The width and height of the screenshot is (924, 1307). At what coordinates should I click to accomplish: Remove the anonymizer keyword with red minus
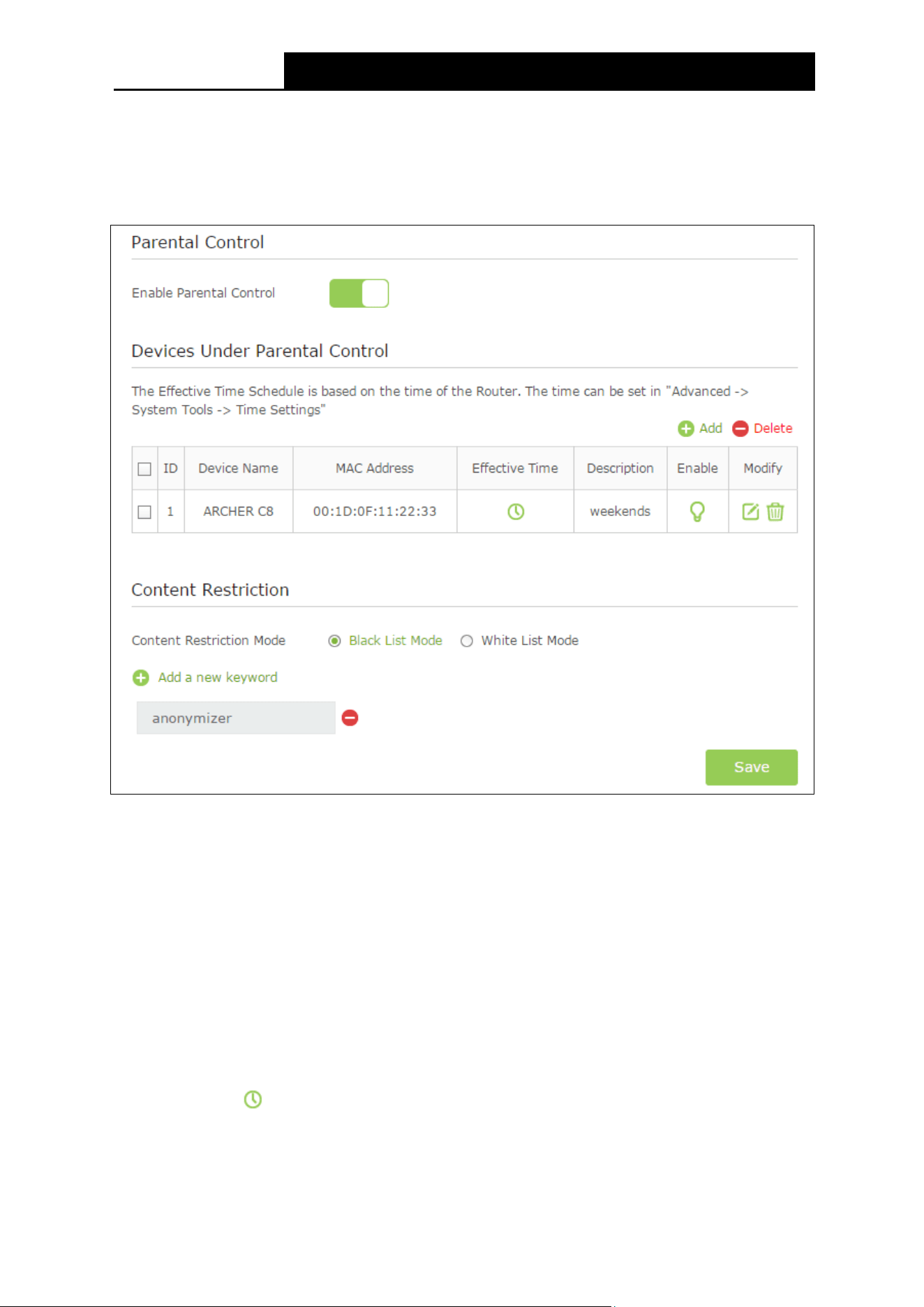point(350,718)
